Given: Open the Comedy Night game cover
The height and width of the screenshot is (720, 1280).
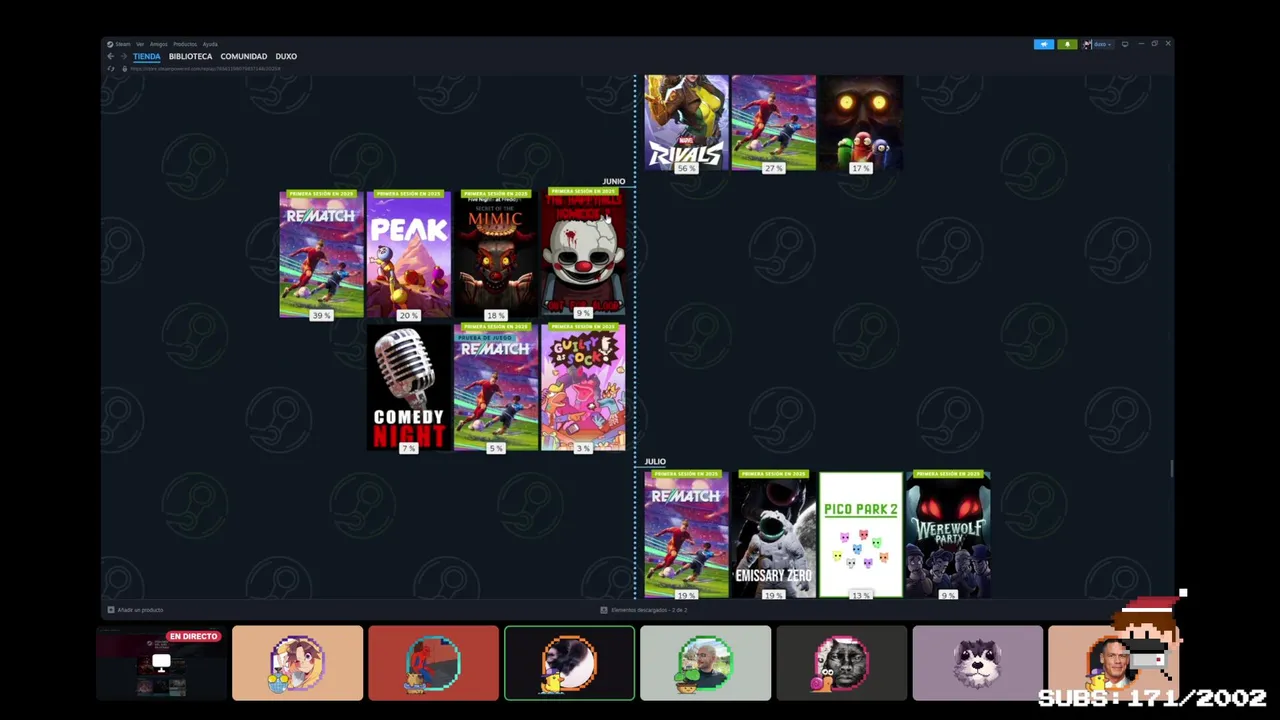Looking at the screenshot, I should tap(408, 387).
